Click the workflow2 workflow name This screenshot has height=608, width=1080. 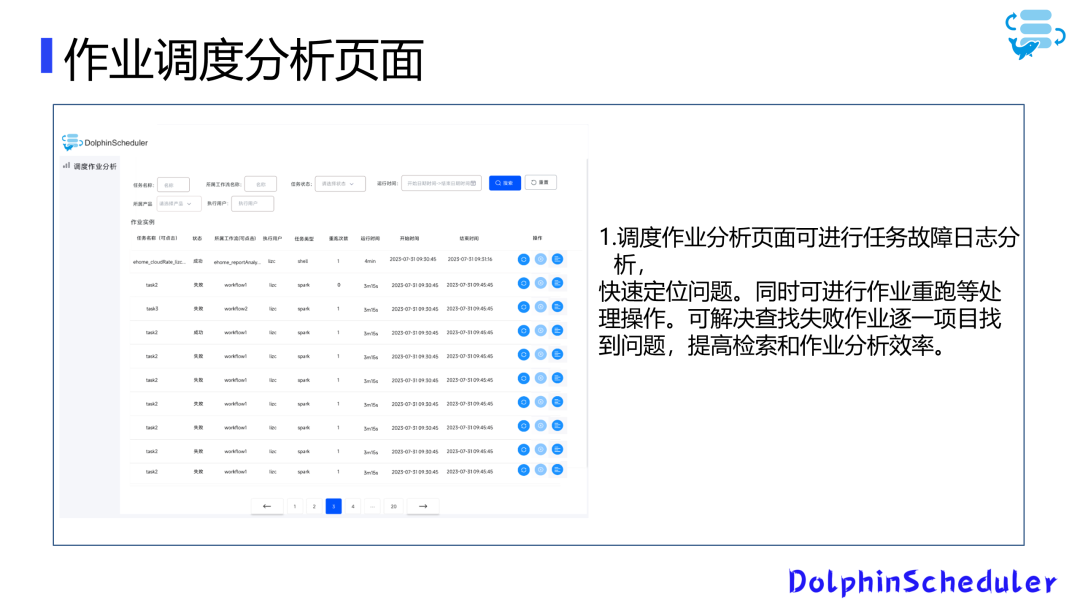(x=236, y=308)
